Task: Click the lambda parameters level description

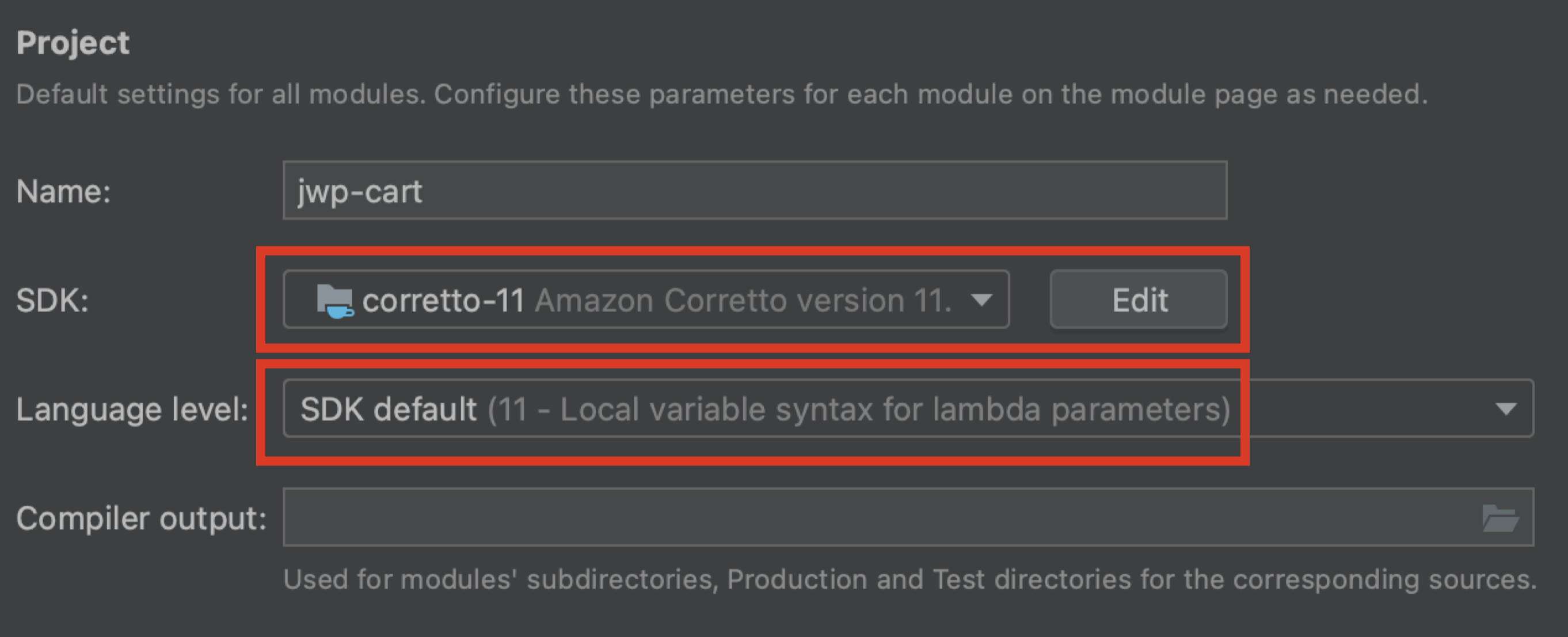Action: pos(858,408)
